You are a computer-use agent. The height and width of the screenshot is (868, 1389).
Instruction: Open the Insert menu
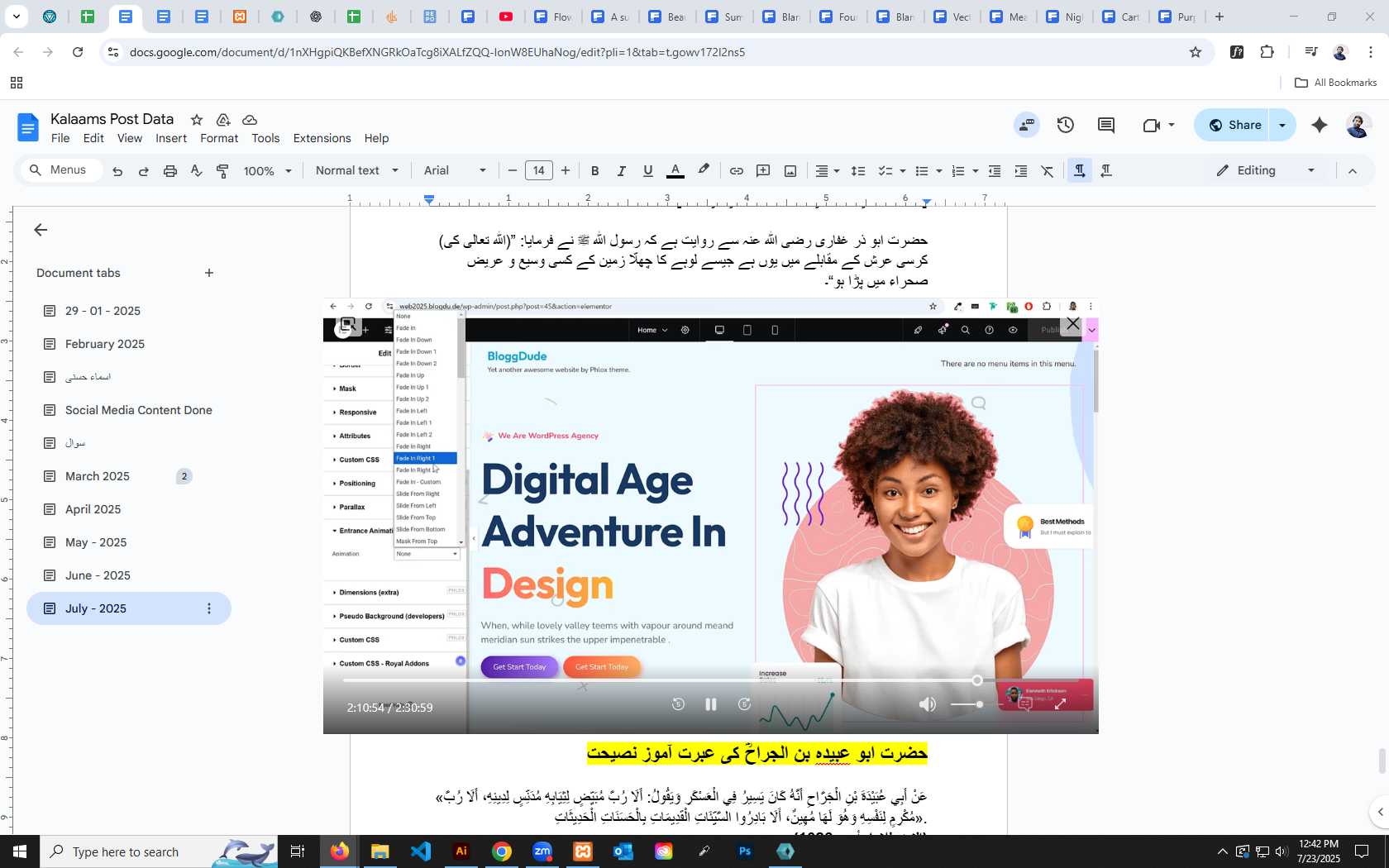click(x=171, y=138)
